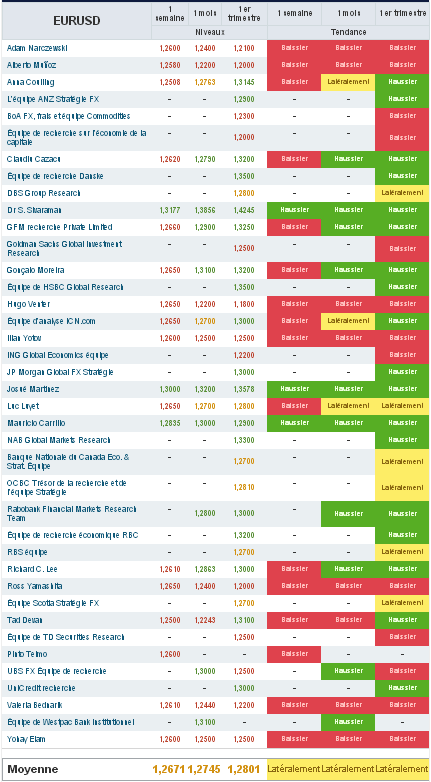Open Banque Nationale du Canada Eco. link
The width and height of the screenshot is (431, 782).
[68, 461]
